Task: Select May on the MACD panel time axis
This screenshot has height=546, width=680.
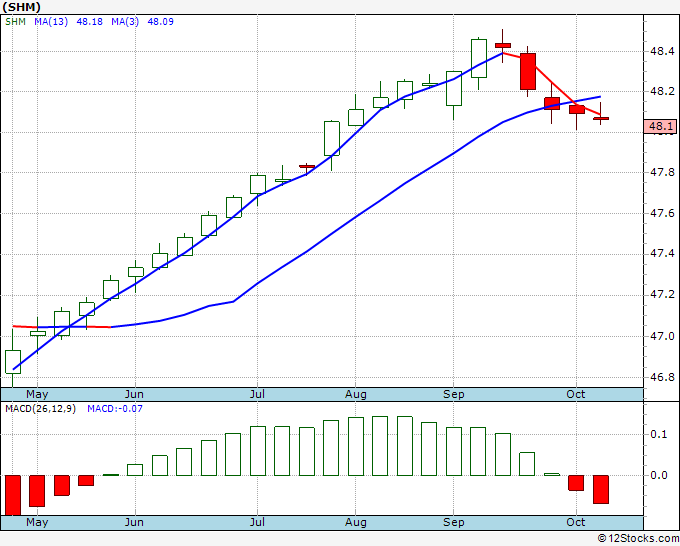Action: pos(37,522)
